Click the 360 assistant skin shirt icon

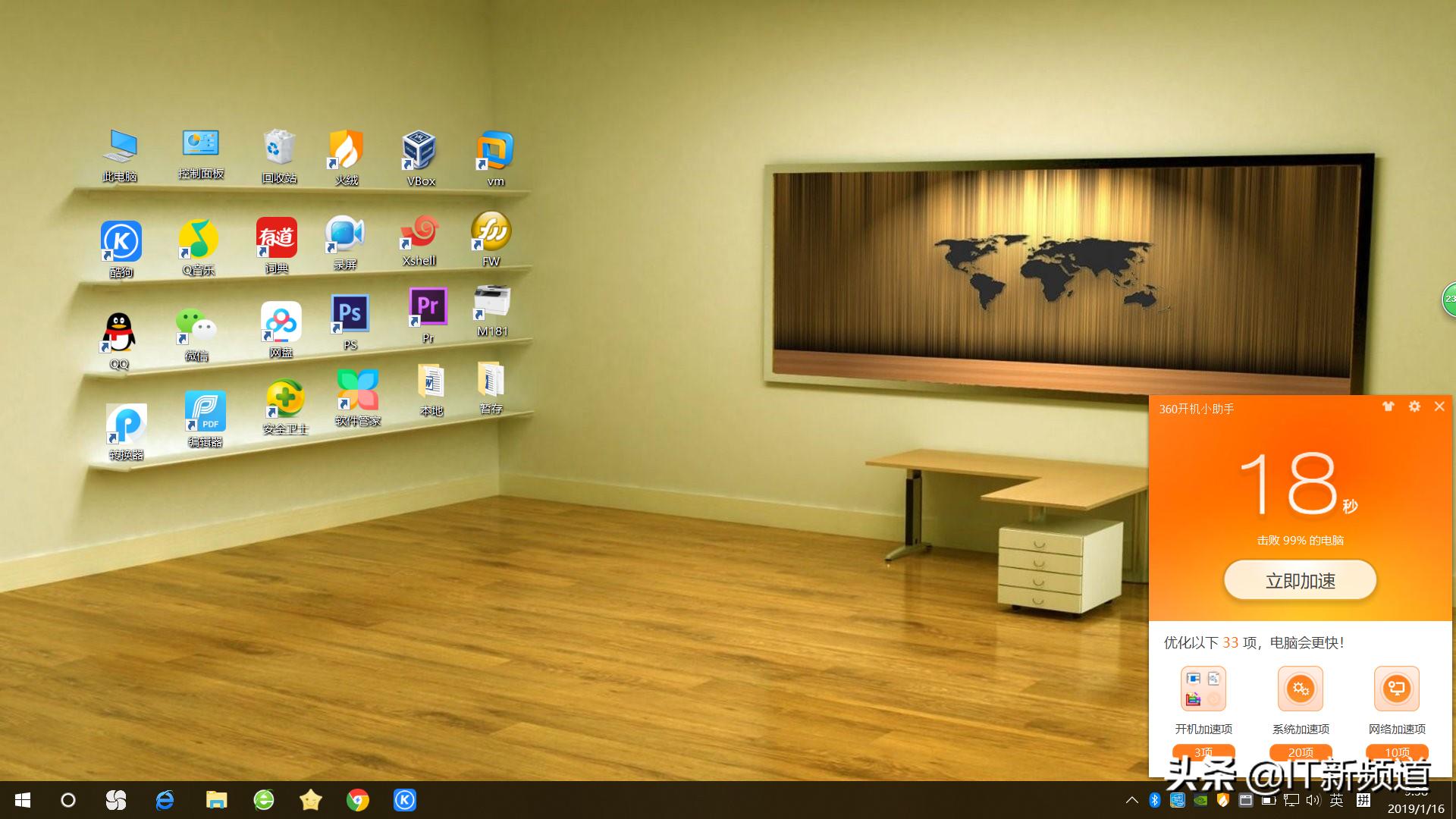coord(1389,407)
